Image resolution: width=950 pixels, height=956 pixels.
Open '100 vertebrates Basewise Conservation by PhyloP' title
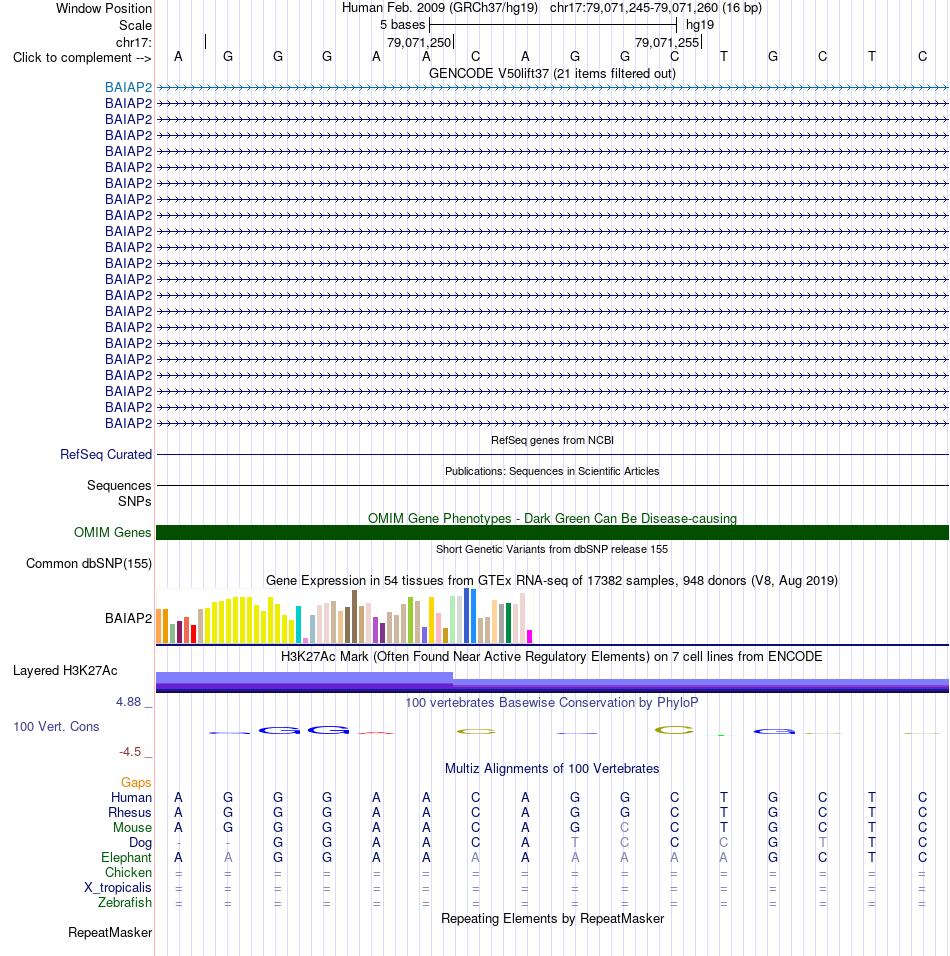(x=552, y=702)
